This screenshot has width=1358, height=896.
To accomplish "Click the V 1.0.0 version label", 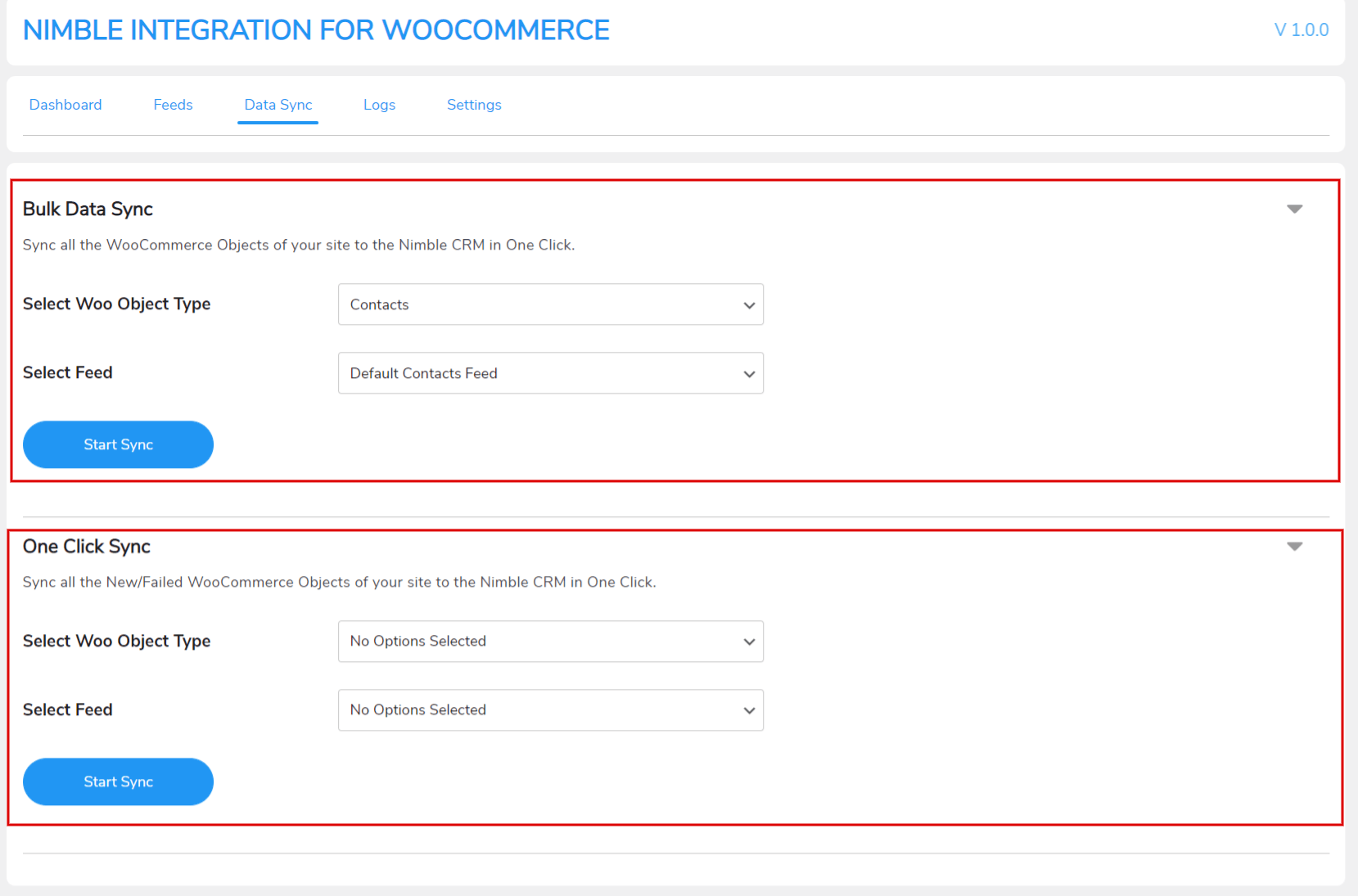I will click(x=1301, y=29).
